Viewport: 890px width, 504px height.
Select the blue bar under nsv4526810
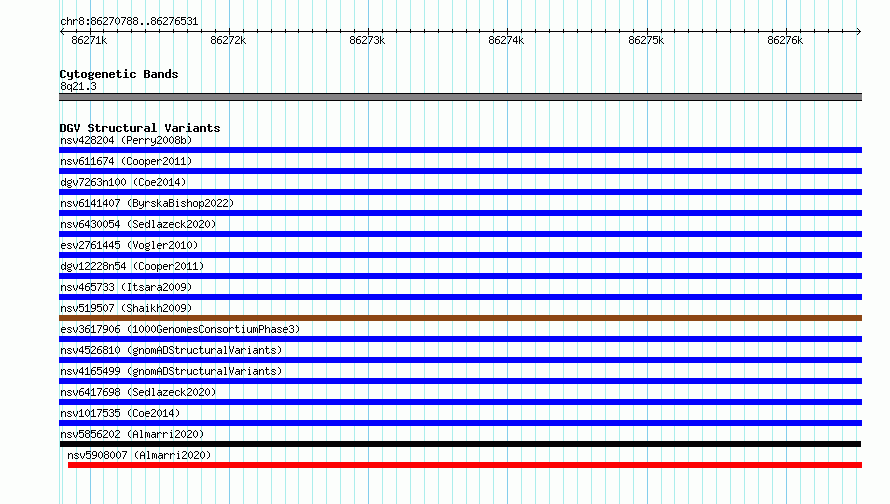point(460,360)
